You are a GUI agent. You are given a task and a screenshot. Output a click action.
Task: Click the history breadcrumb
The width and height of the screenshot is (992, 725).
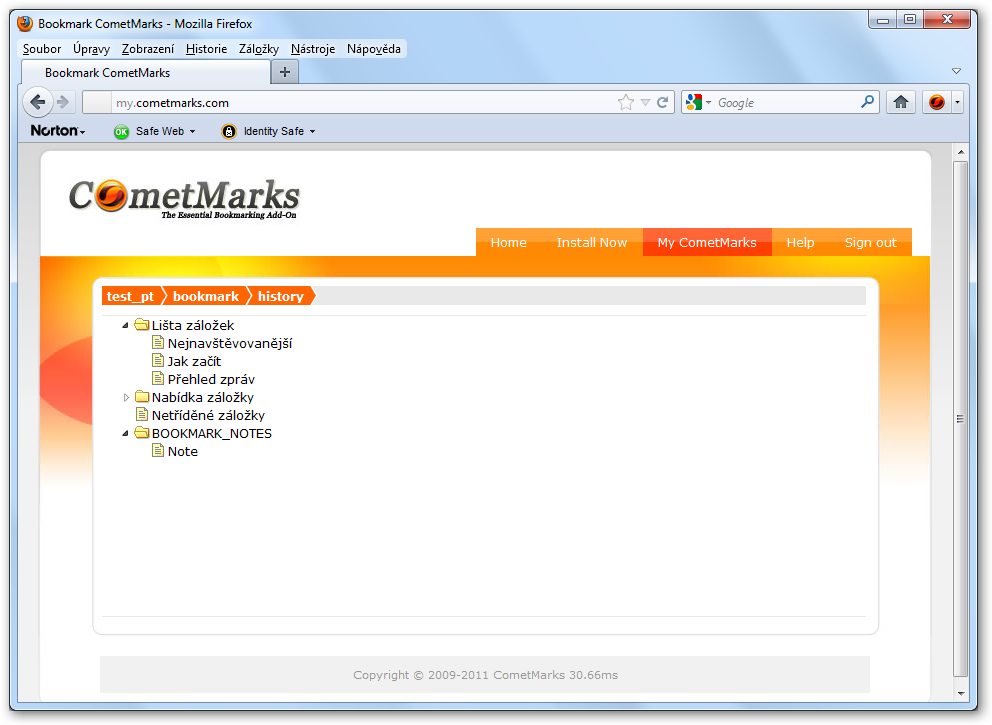281,296
